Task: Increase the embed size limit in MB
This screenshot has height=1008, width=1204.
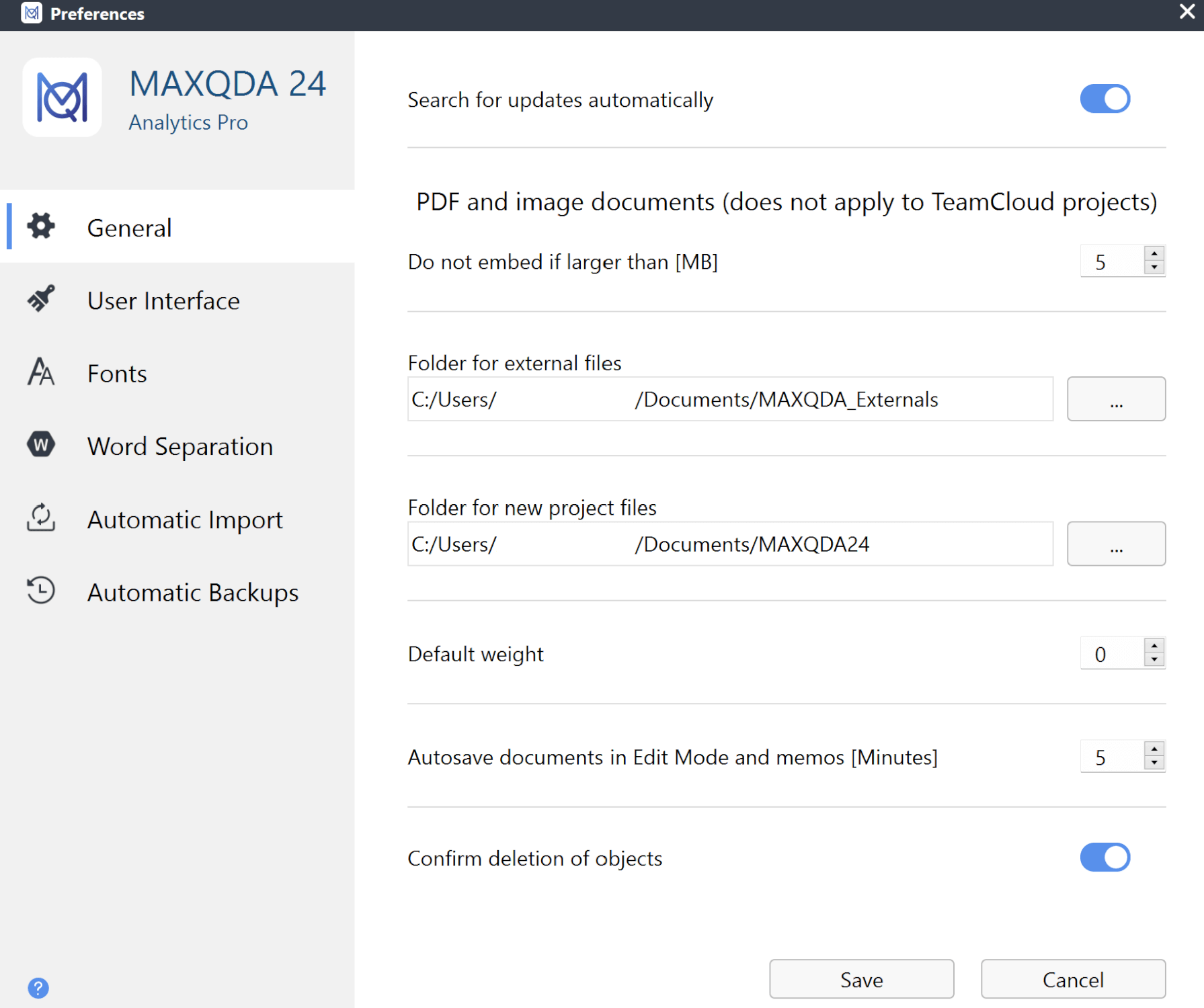Action: pos(1154,254)
